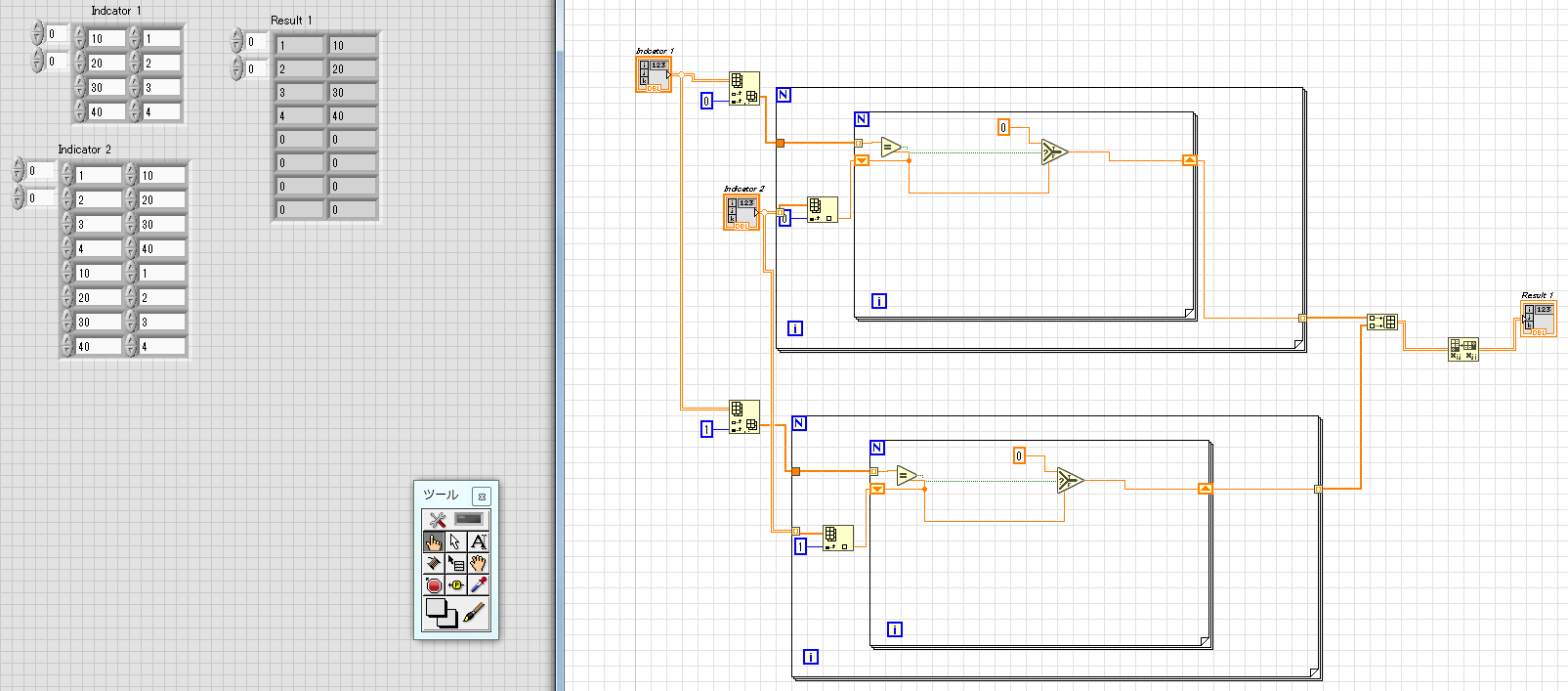The width and height of the screenshot is (1568, 691).
Task: Click the i iteration terminal of lower outer loop
Action: pyautogui.click(x=811, y=657)
